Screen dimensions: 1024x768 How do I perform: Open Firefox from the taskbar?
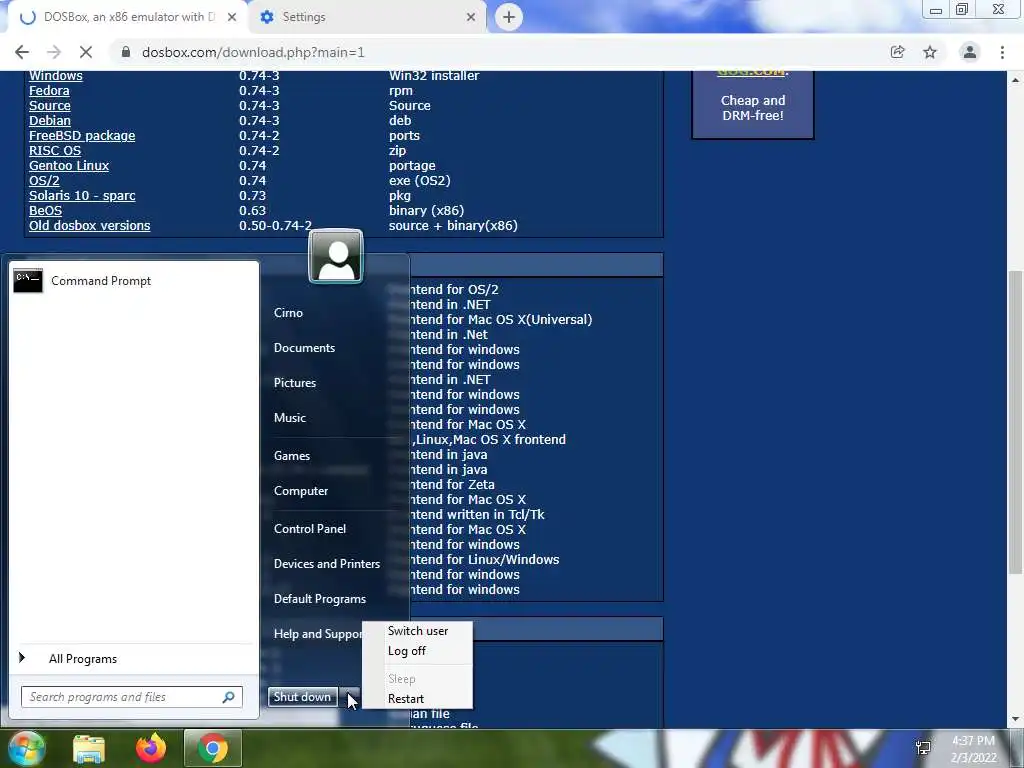tap(151, 748)
